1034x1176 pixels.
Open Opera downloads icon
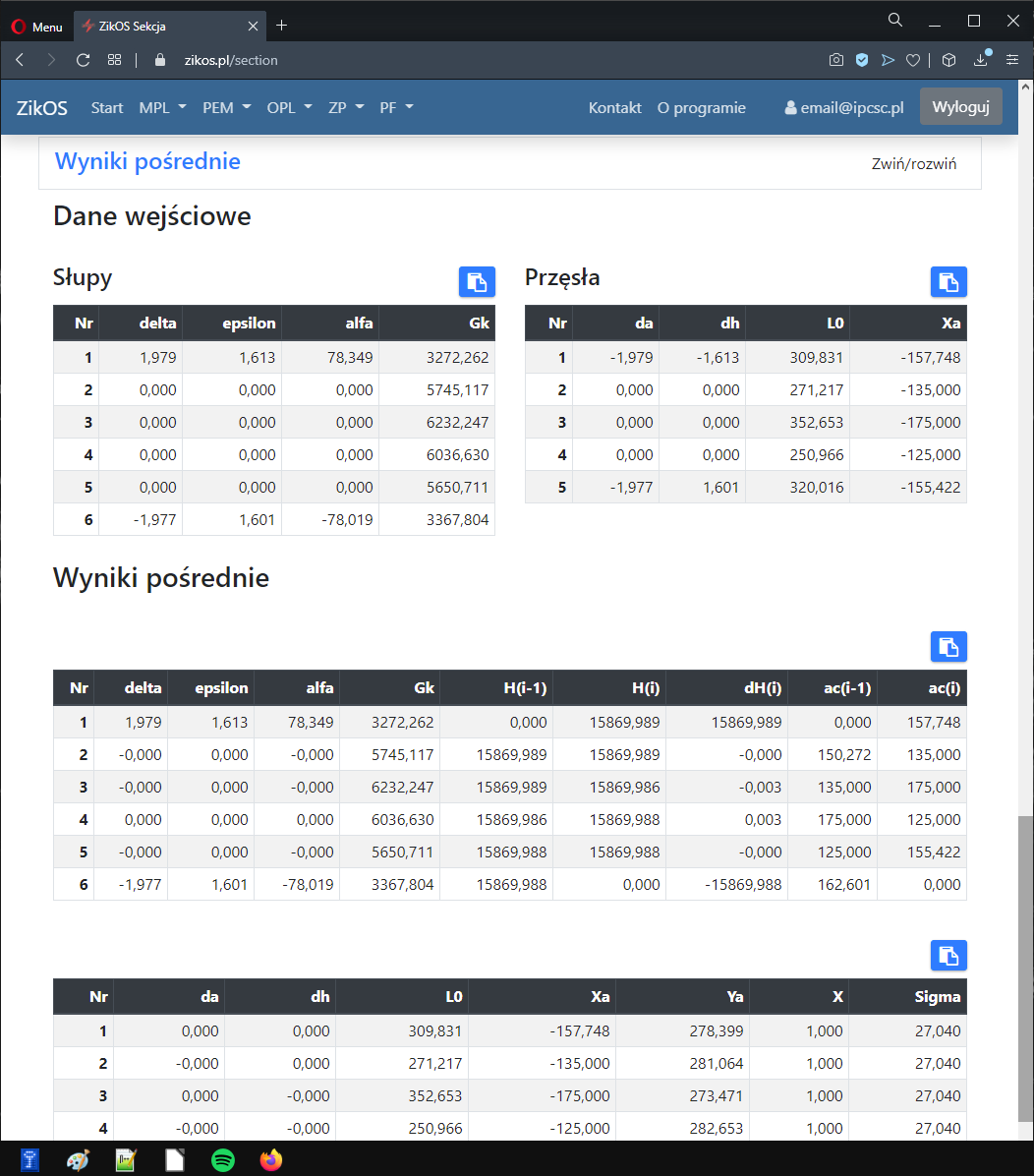[981, 60]
